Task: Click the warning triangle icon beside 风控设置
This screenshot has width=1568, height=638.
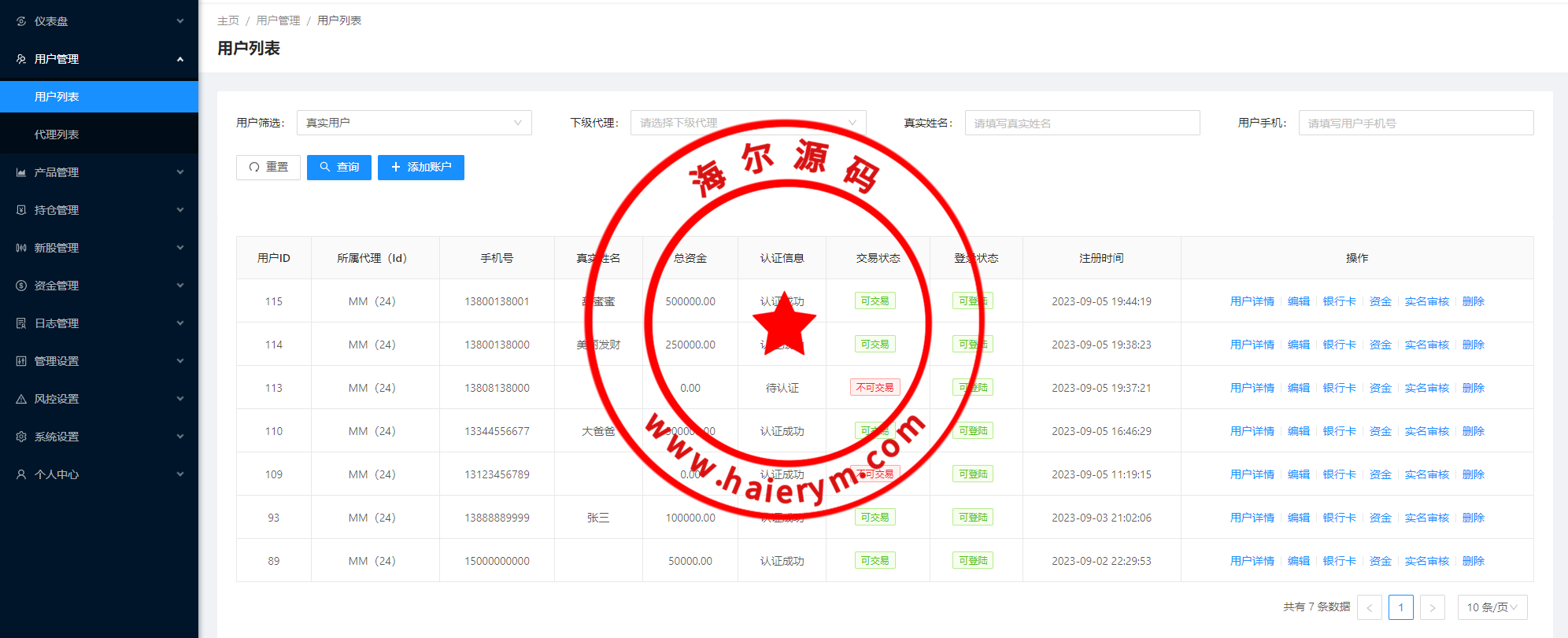Action: [x=21, y=399]
